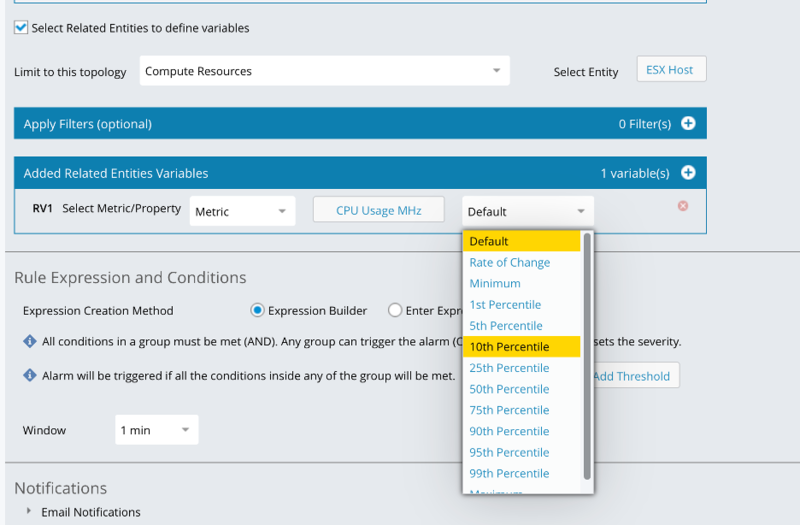The width and height of the screenshot is (800, 525).
Task: Open the Metric type dropdown
Action: click(x=242, y=211)
